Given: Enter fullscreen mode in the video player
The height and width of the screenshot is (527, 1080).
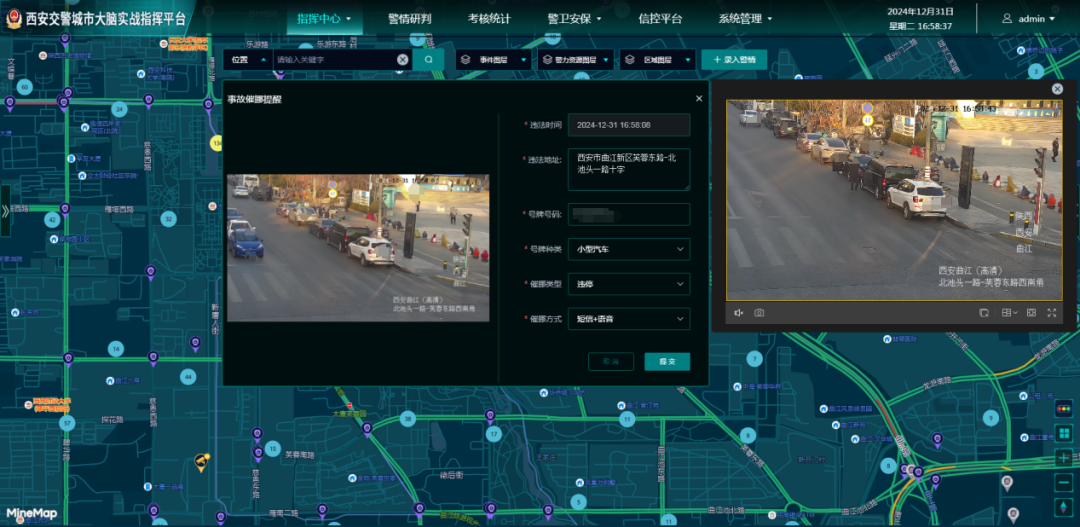Looking at the screenshot, I should click(1051, 313).
